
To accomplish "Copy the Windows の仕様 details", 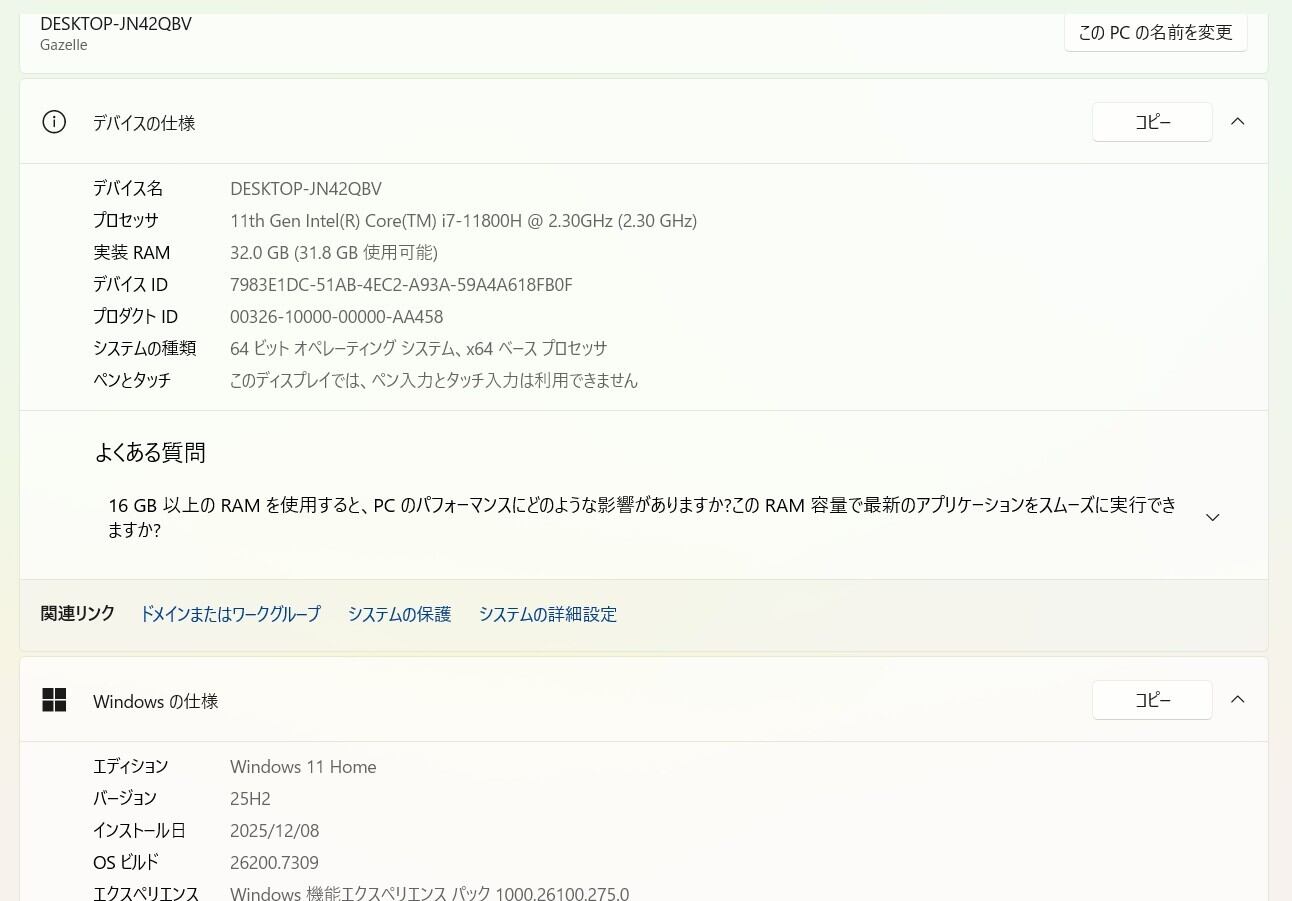I will pyautogui.click(x=1152, y=700).
